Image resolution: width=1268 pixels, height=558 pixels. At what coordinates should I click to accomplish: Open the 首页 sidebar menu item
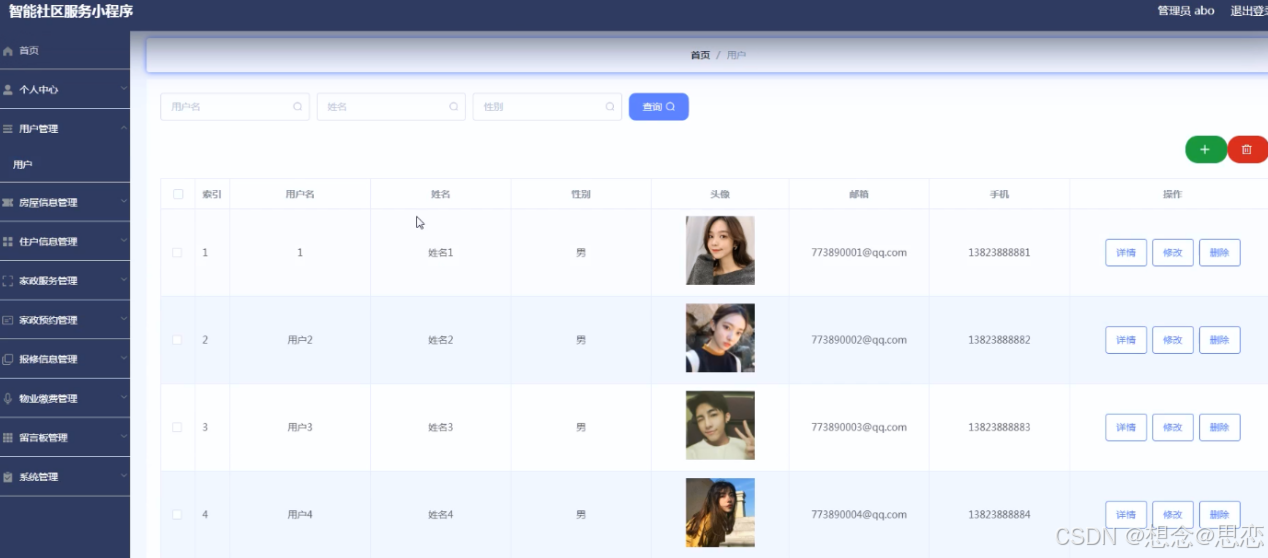pyautogui.click(x=65, y=51)
